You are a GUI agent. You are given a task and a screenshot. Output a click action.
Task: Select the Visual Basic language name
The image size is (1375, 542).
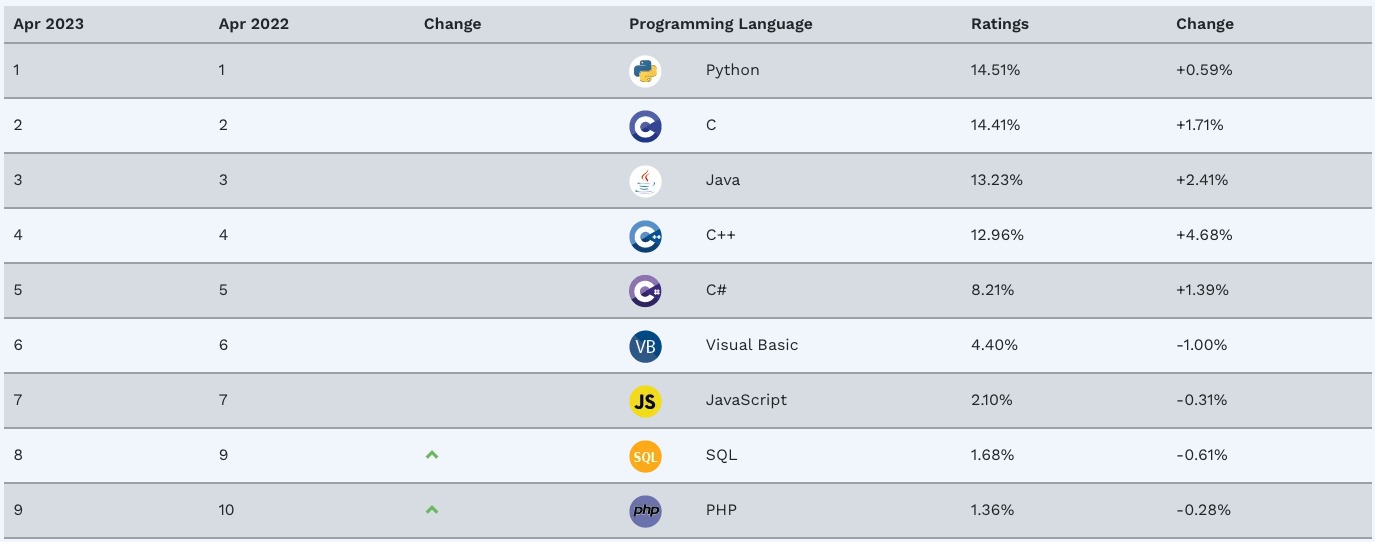coord(752,345)
